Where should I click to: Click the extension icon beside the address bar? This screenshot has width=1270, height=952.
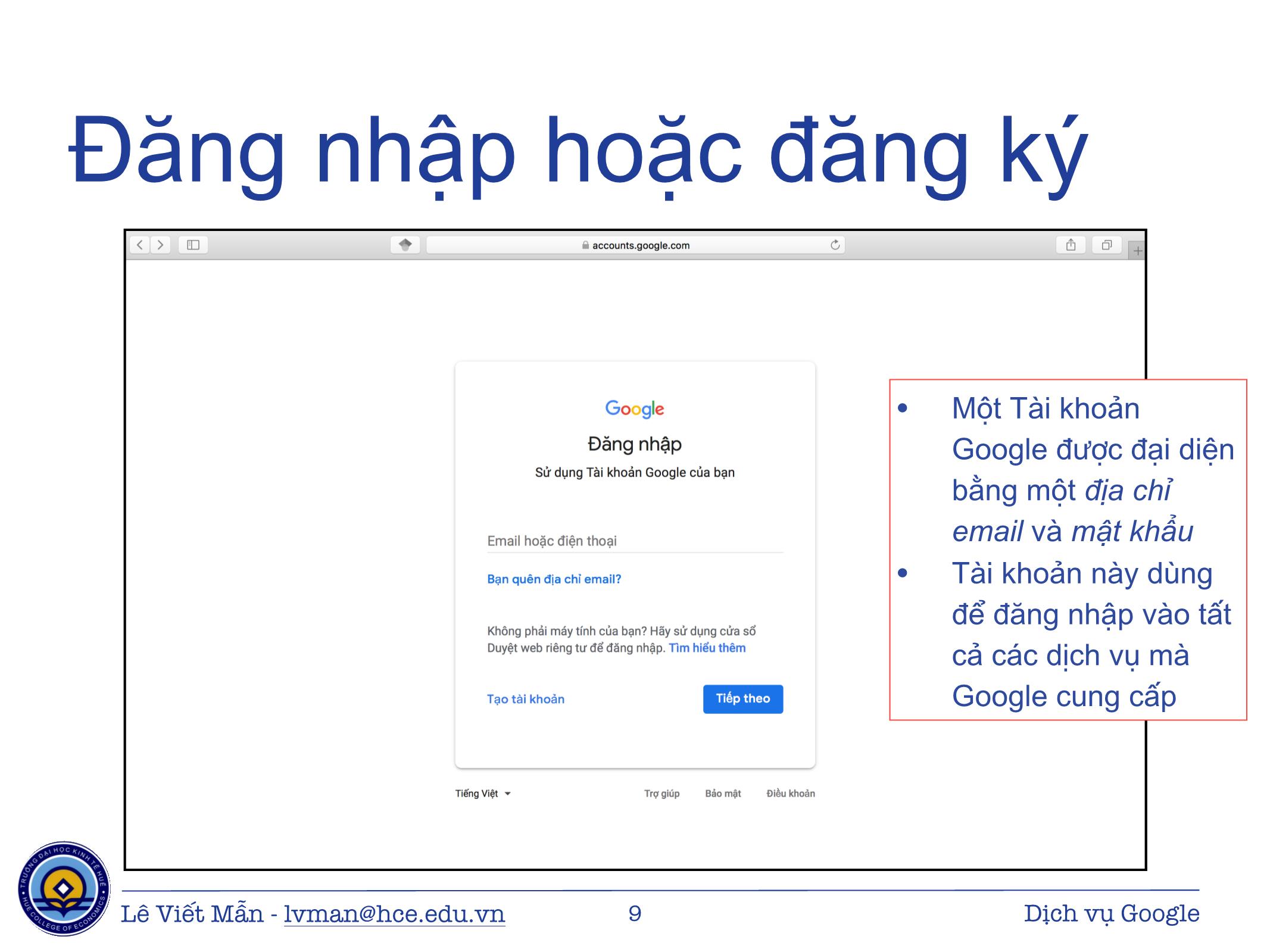(405, 245)
